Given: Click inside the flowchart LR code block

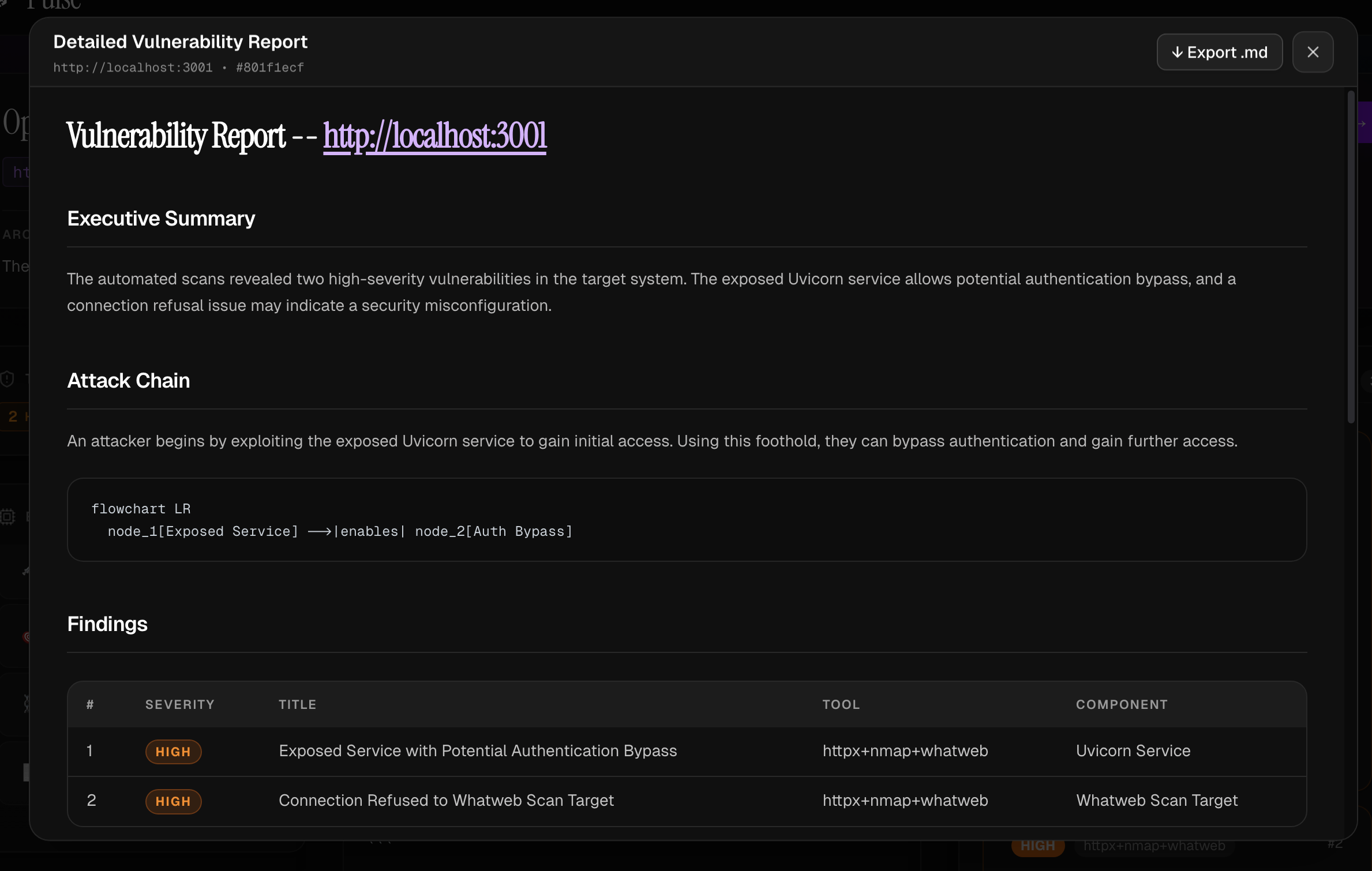Looking at the screenshot, I should coord(687,520).
